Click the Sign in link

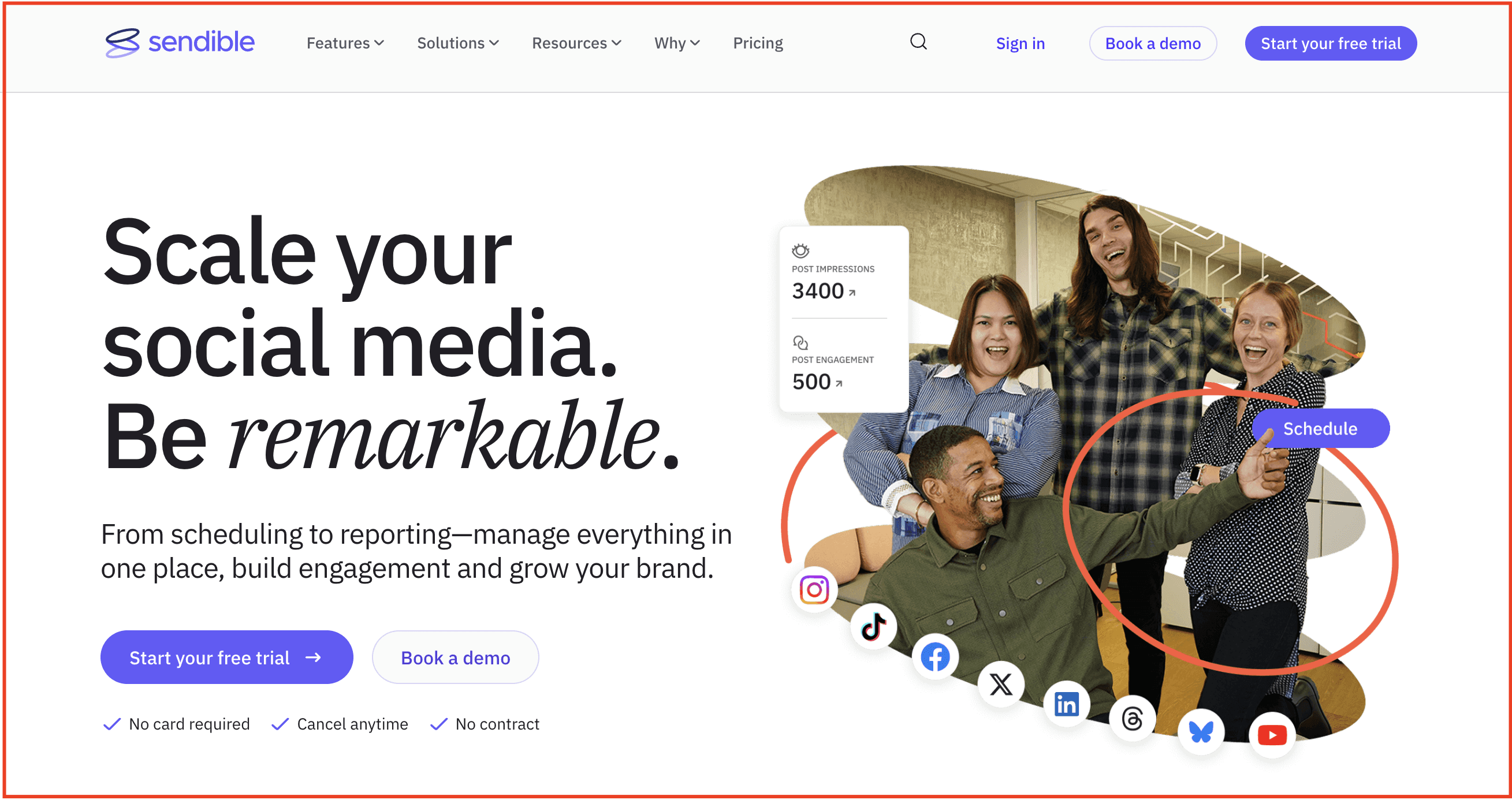(1020, 43)
